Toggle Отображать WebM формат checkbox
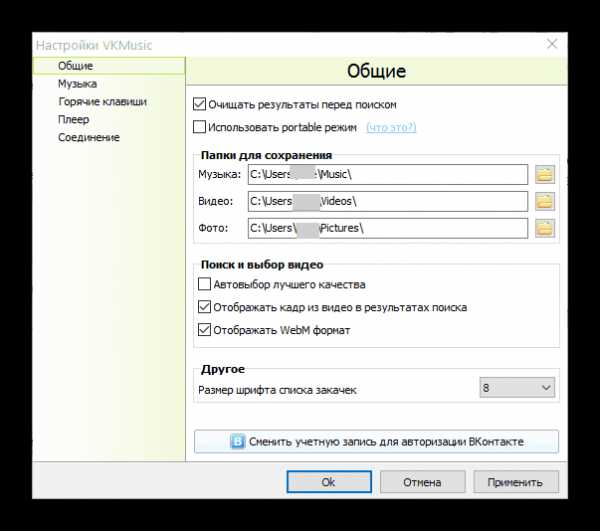Image resolution: width=600 pixels, height=531 pixels. pos(204,330)
